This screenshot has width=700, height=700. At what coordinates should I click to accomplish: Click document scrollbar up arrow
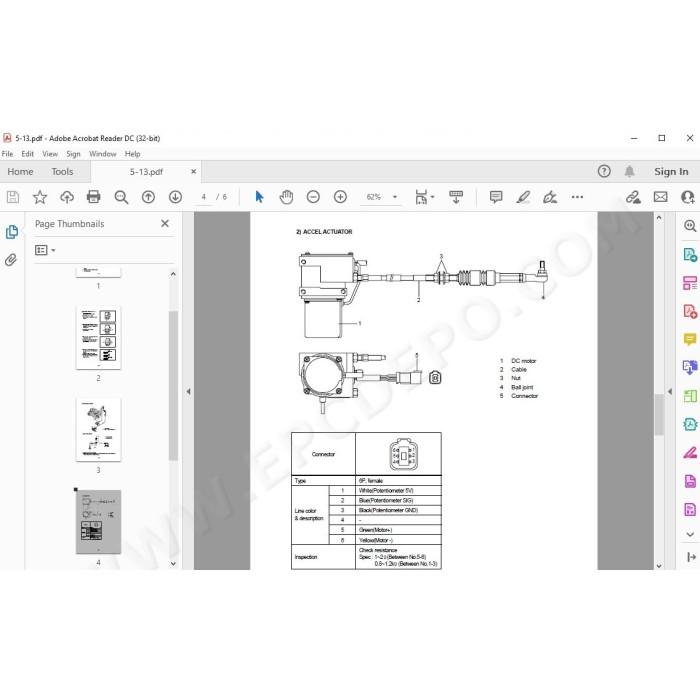pyautogui.click(x=659, y=217)
